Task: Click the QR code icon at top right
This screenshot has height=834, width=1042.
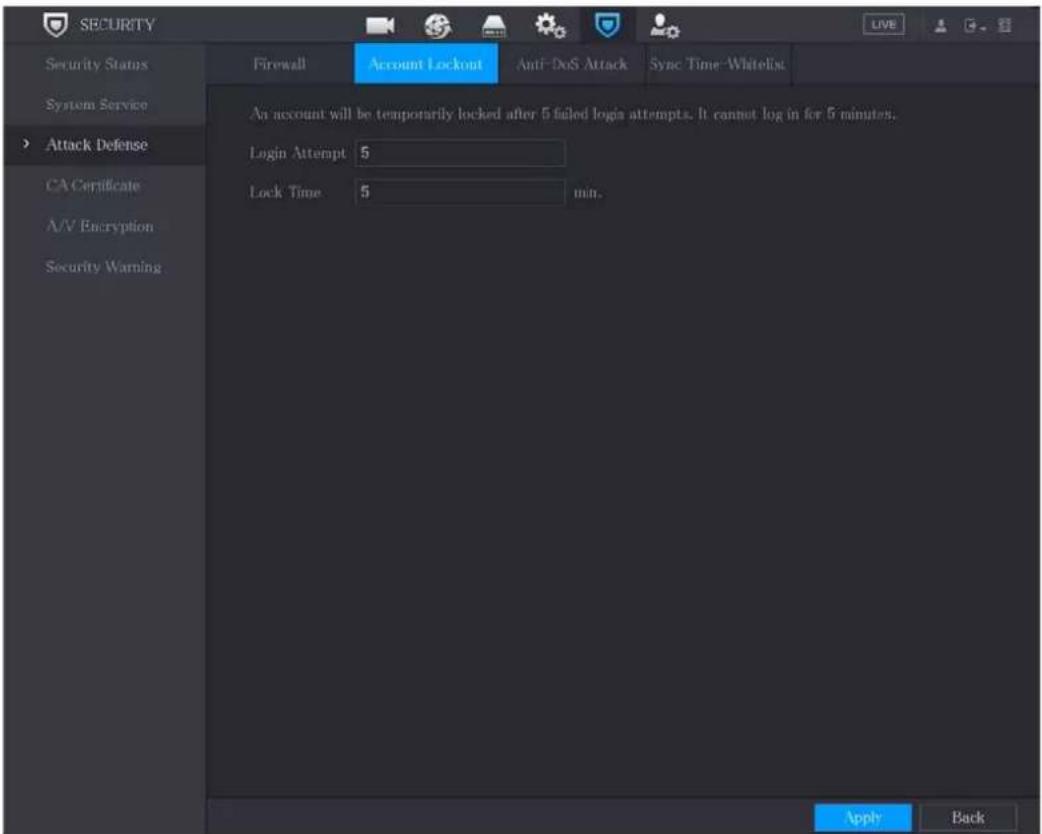Action: point(1005,26)
